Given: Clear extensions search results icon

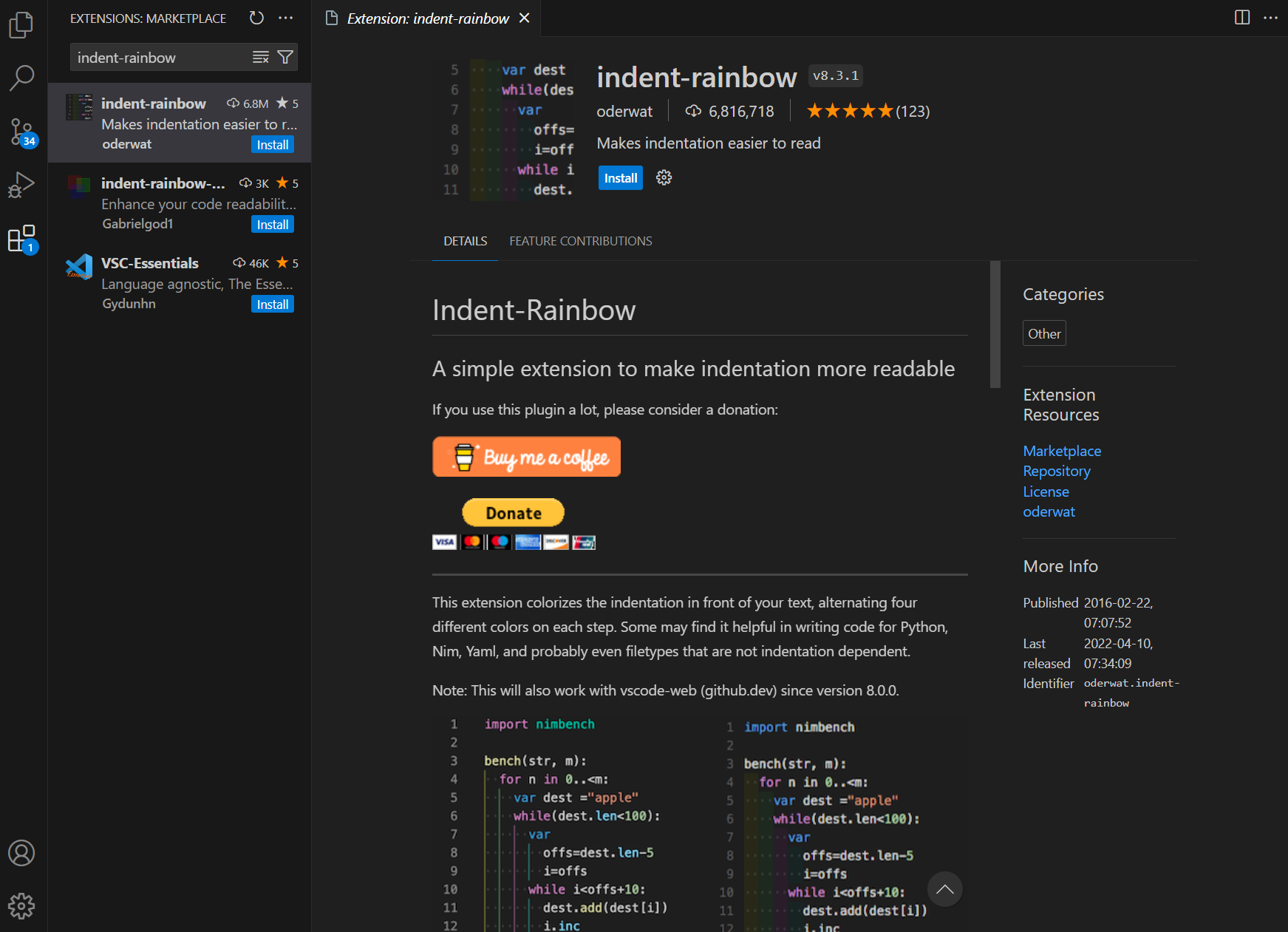Looking at the screenshot, I should click(261, 58).
